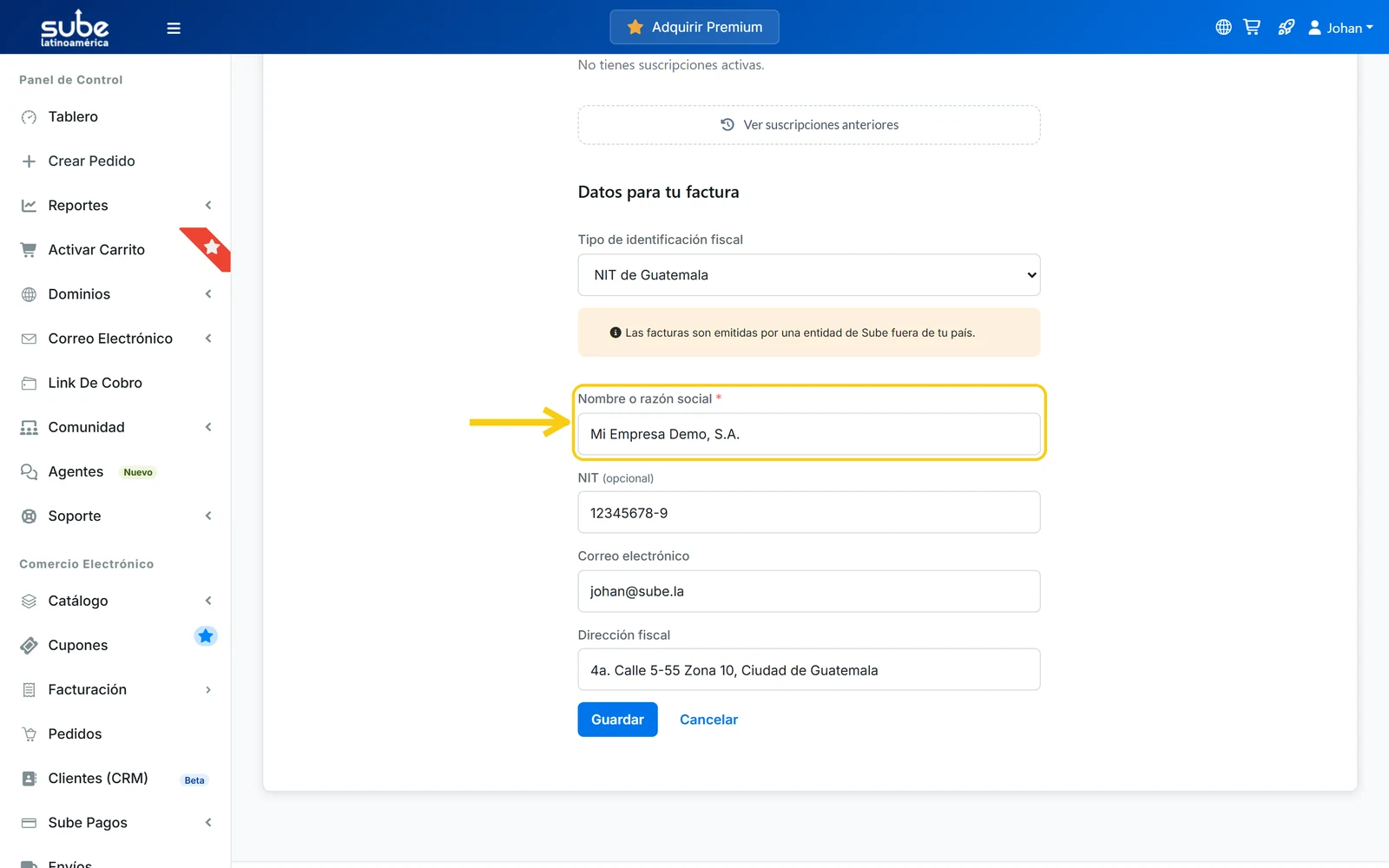Click the rocket icon in header
Viewport: 1389px width, 868px height.
coord(1286,27)
